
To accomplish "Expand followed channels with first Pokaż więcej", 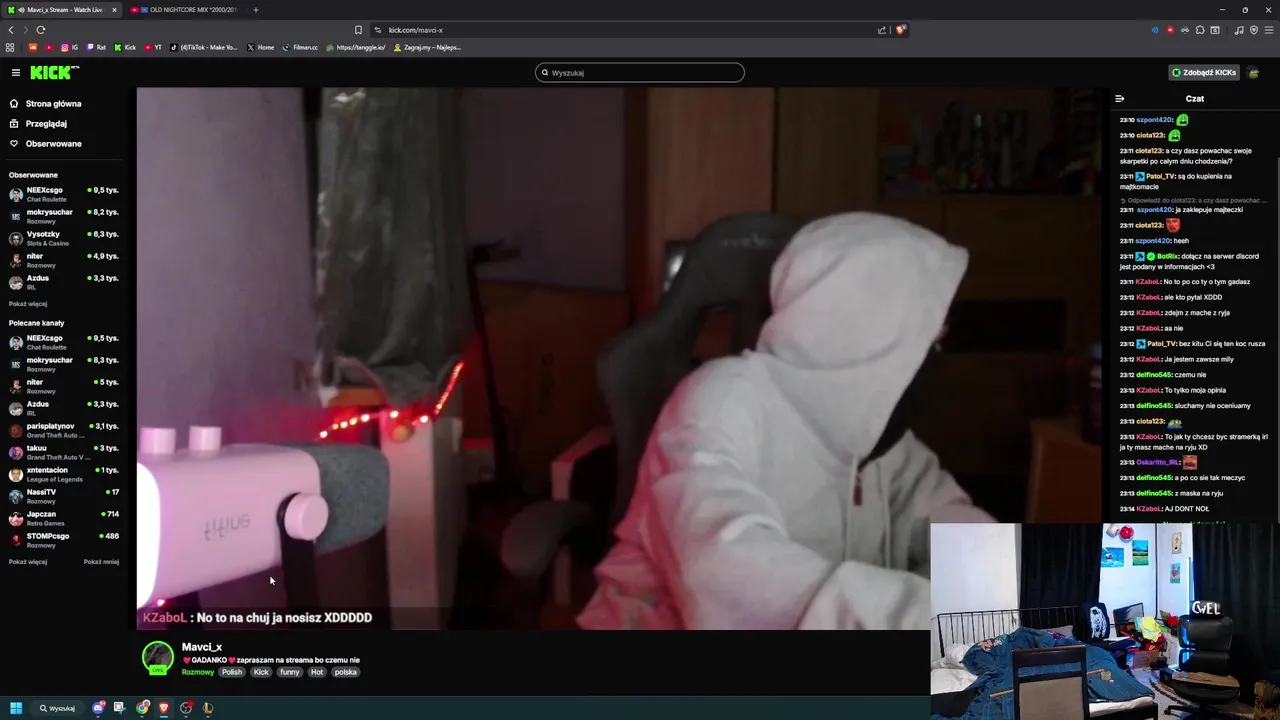I will tap(28, 303).
